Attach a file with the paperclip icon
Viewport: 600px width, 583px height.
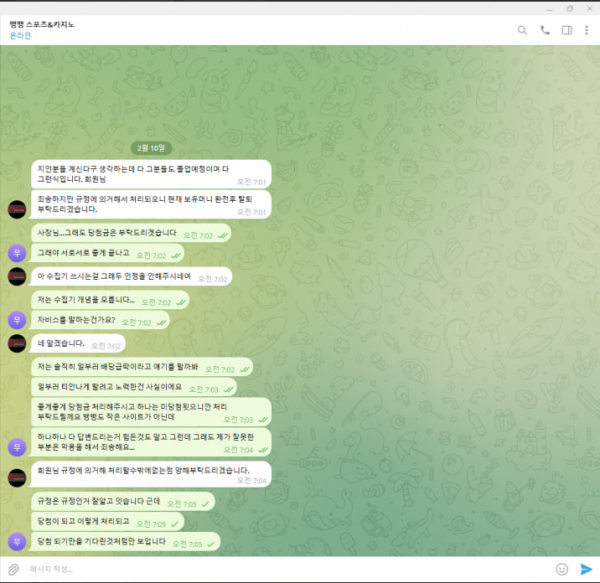point(13,569)
